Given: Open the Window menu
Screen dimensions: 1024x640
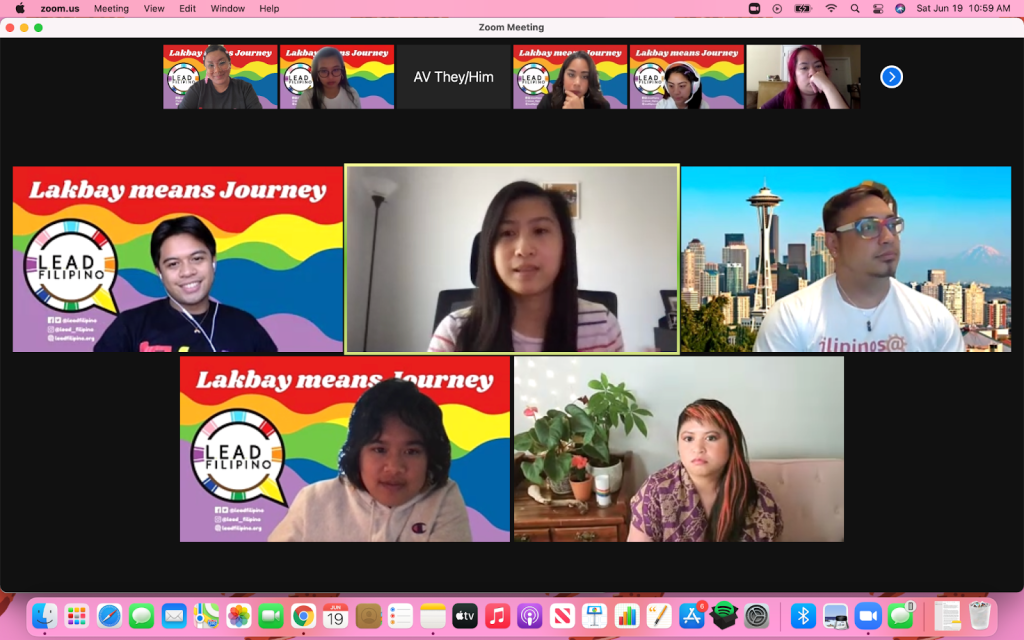Looking at the screenshot, I should [228, 8].
